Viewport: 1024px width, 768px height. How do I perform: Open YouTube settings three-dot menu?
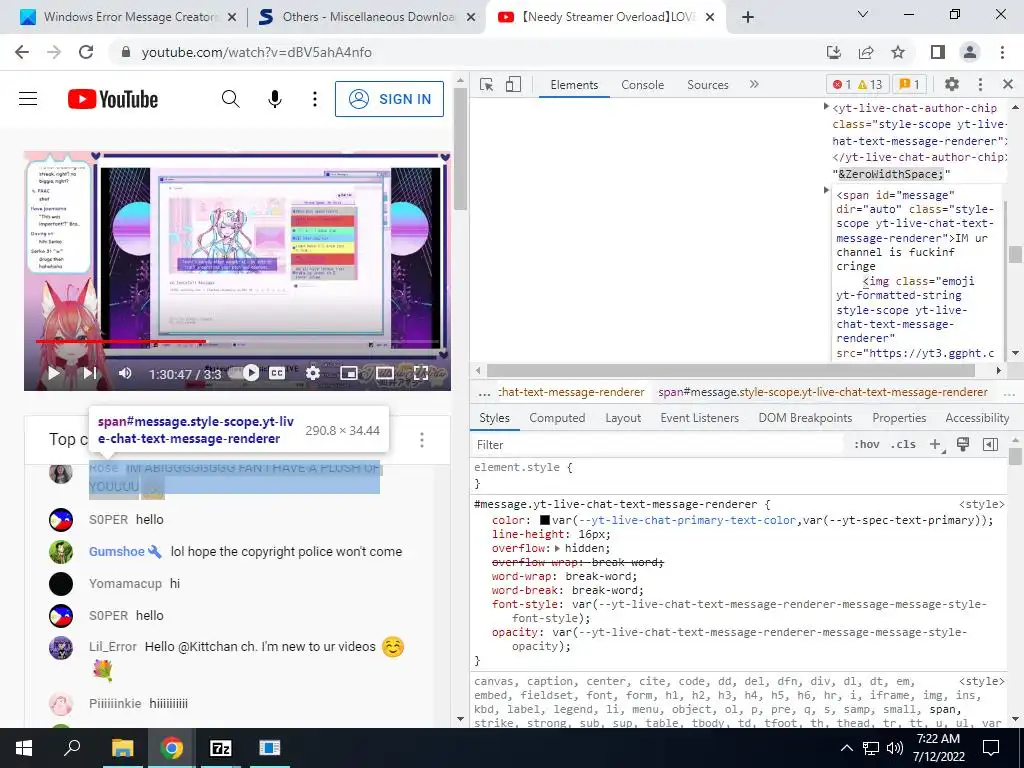coord(315,99)
